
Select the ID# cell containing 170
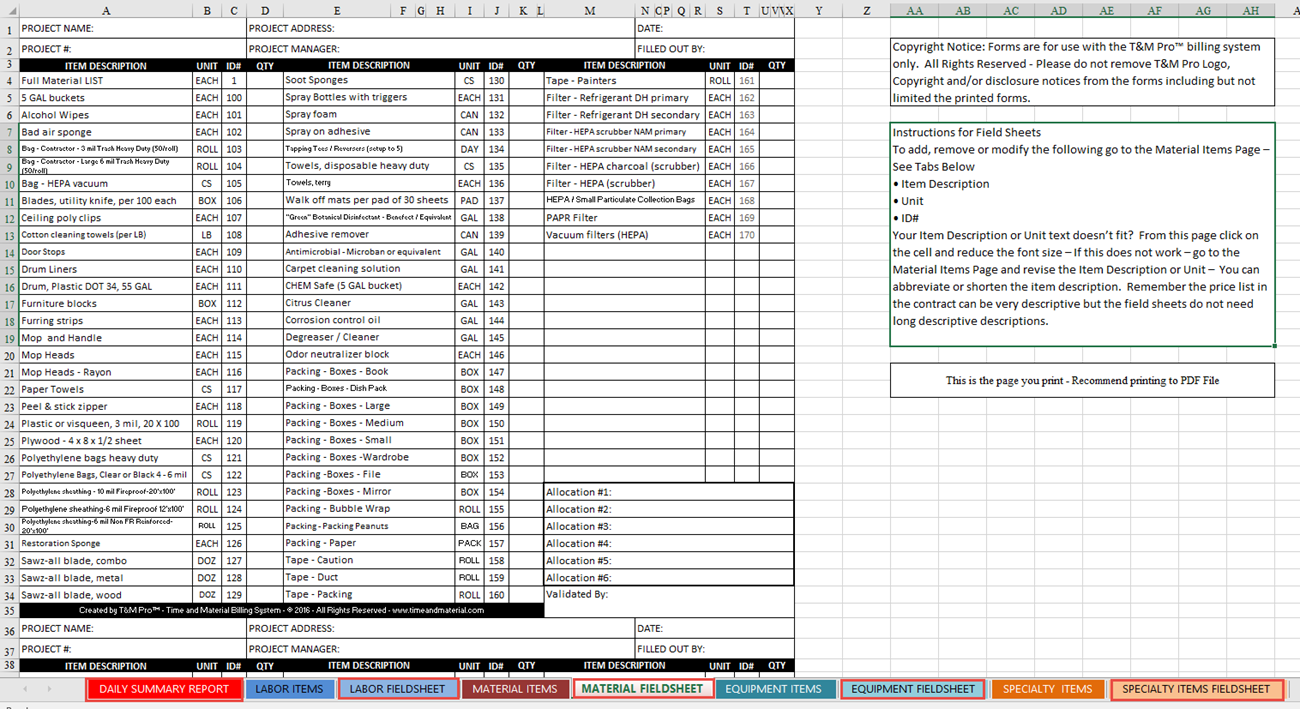747,234
